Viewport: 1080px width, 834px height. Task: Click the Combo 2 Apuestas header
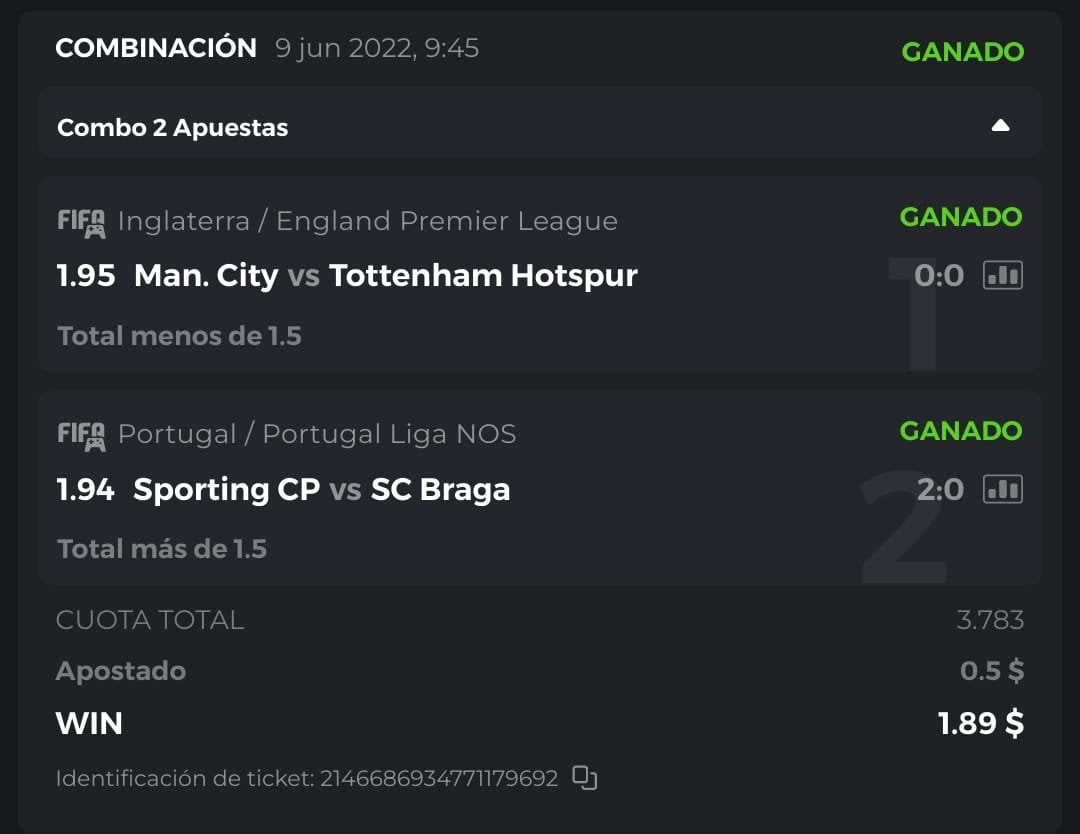coord(173,127)
